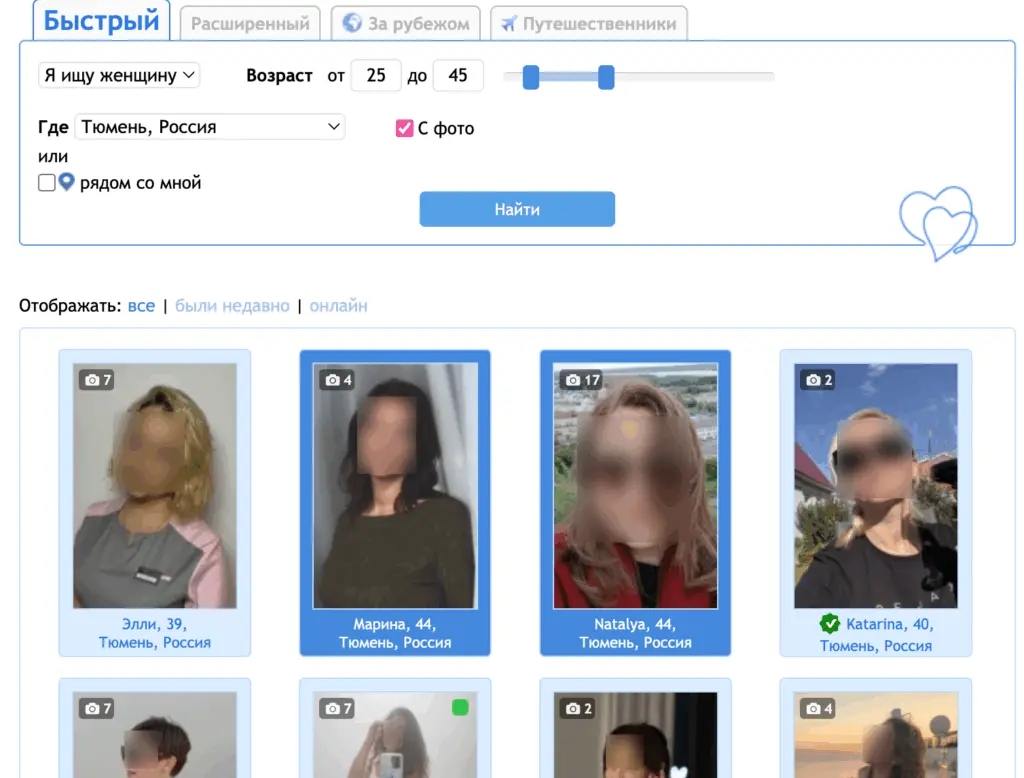Viewport: 1024px width, 778px height.
Task: Open the Тюмень, Россия location dropdown
Action: [x=210, y=127]
